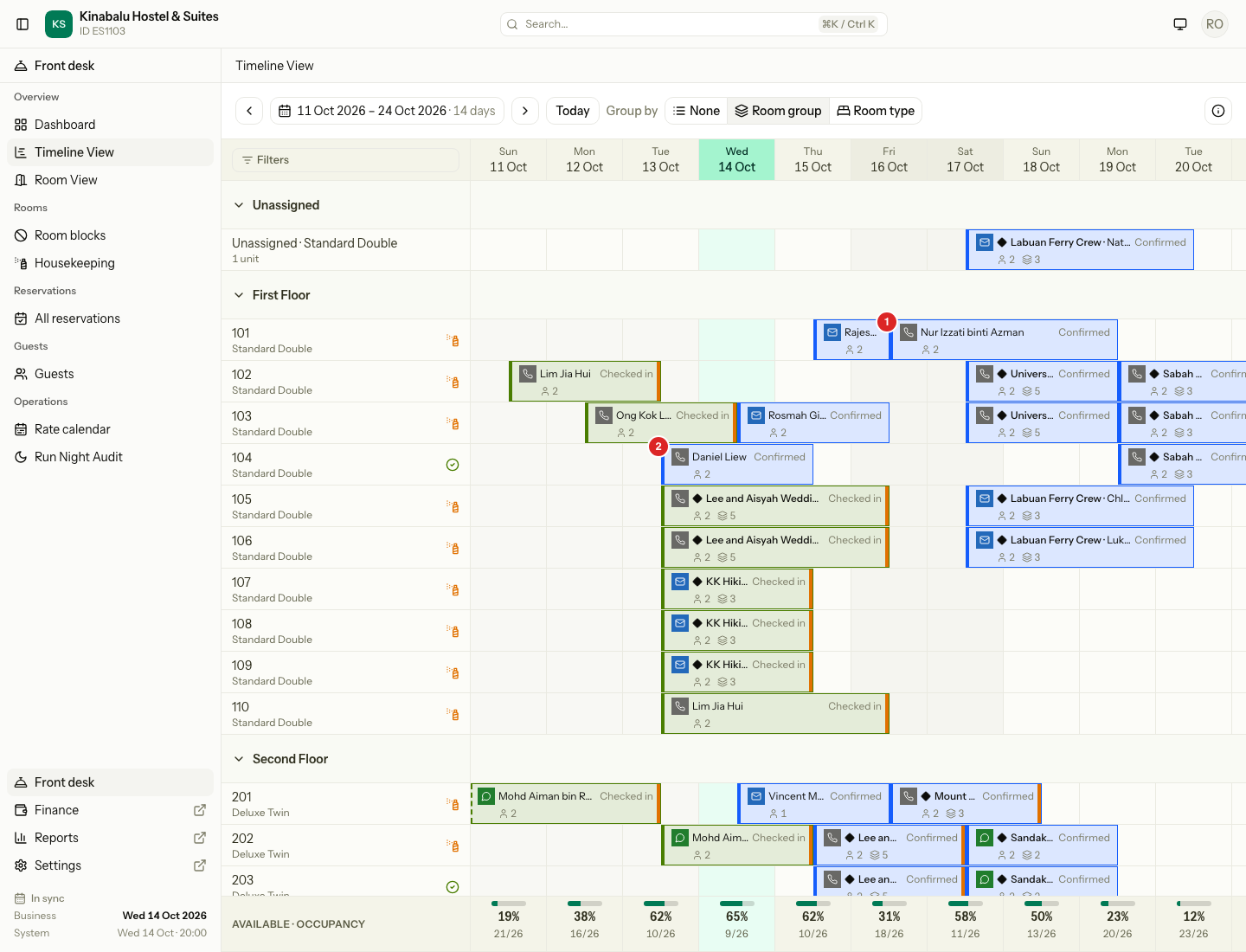The width and height of the screenshot is (1246, 952).
Task: Click email icon on Rosmah booking
Action: (756, 415)
